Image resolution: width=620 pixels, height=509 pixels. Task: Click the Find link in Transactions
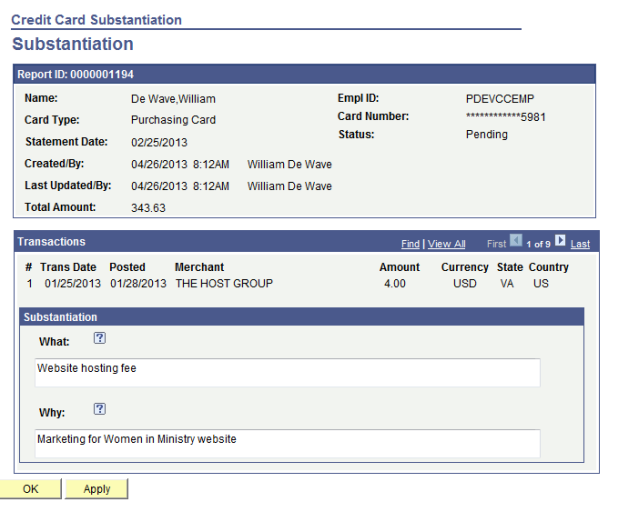(410, 243)
